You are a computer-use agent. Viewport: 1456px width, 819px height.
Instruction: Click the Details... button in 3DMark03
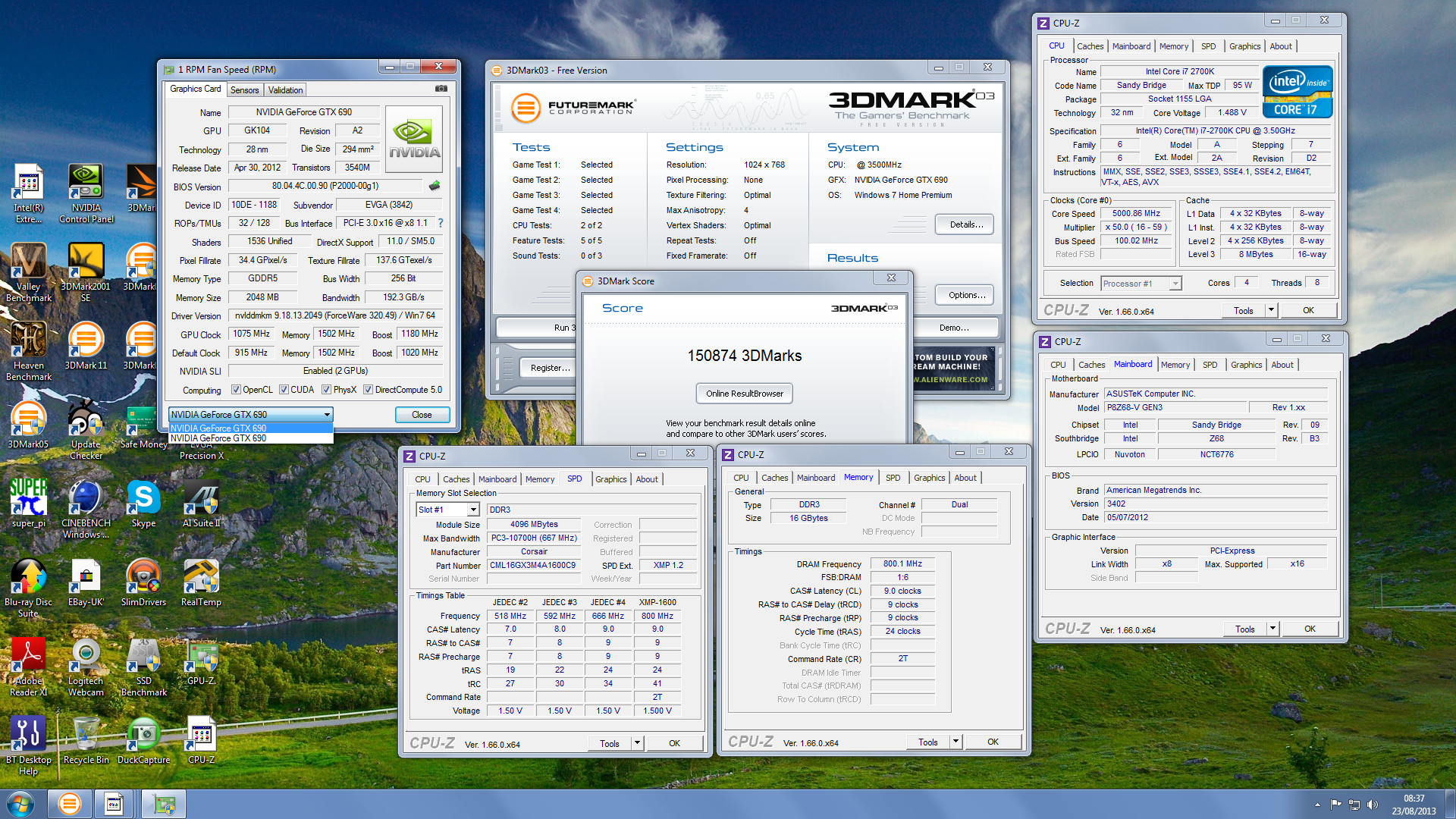[x=965, y=224]
